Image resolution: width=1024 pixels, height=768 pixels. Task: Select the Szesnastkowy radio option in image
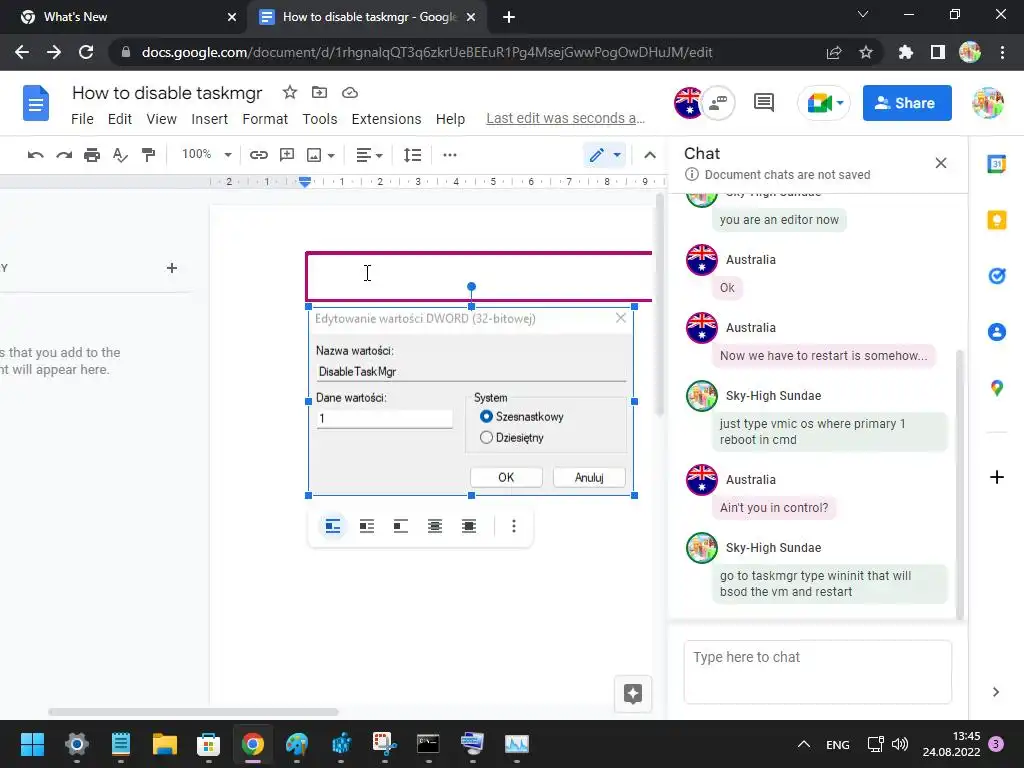tap(486, 417)
